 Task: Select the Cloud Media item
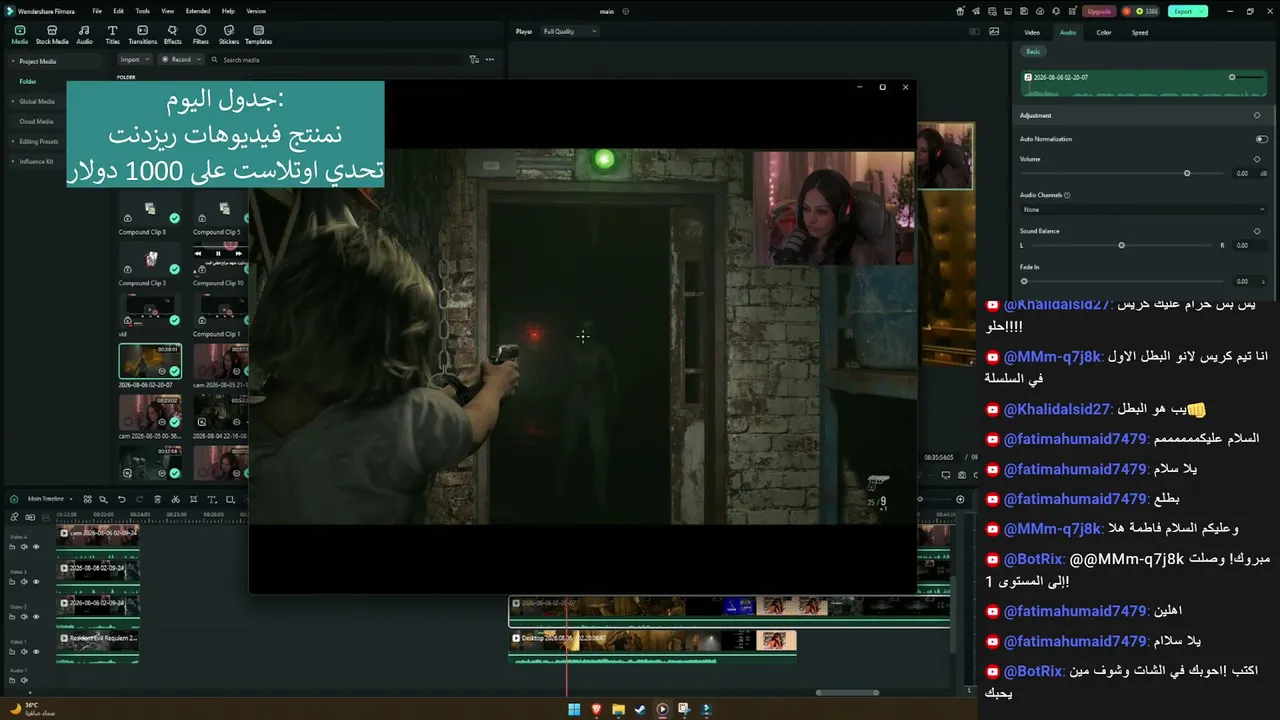[36, 121]
